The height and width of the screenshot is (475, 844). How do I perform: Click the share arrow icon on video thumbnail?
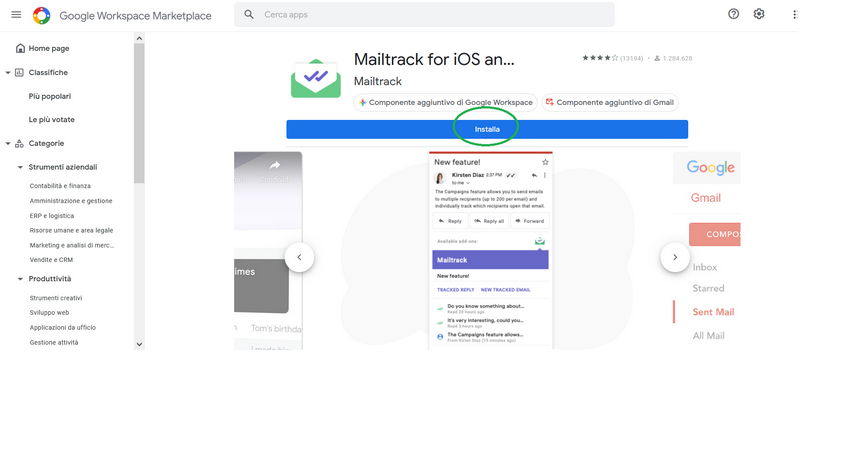coord(275,165)
